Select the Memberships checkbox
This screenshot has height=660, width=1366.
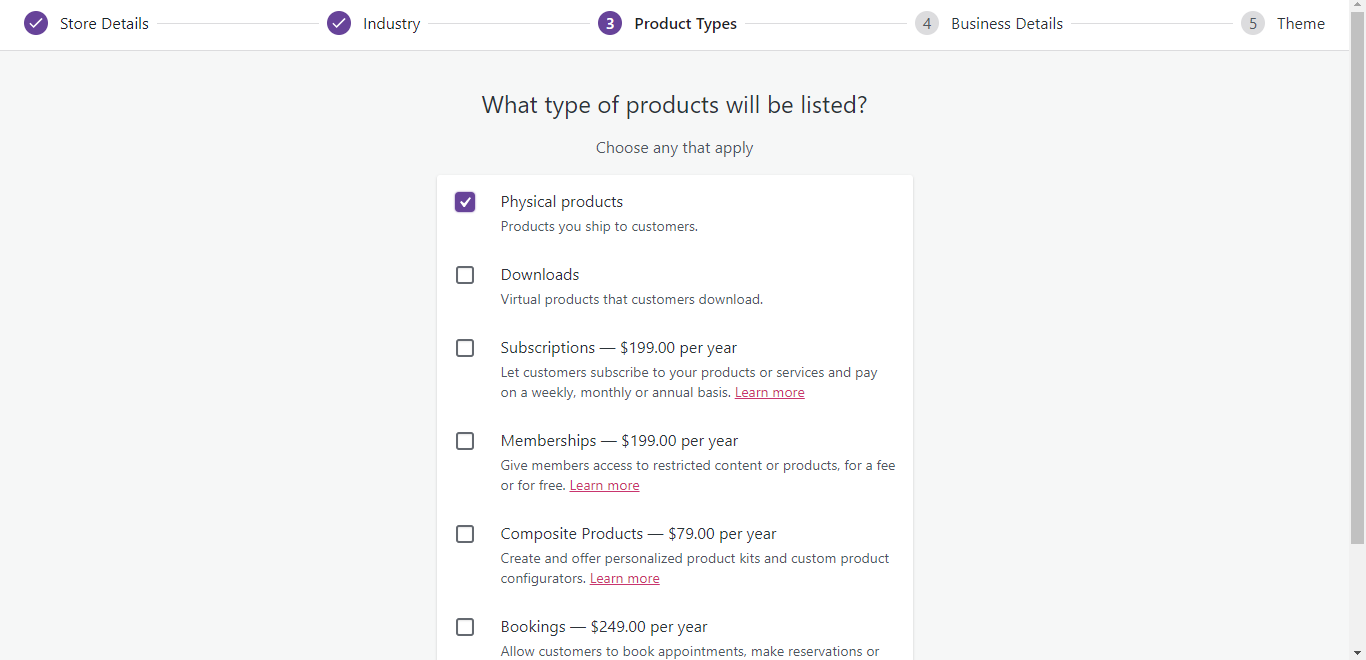(465, 441)
